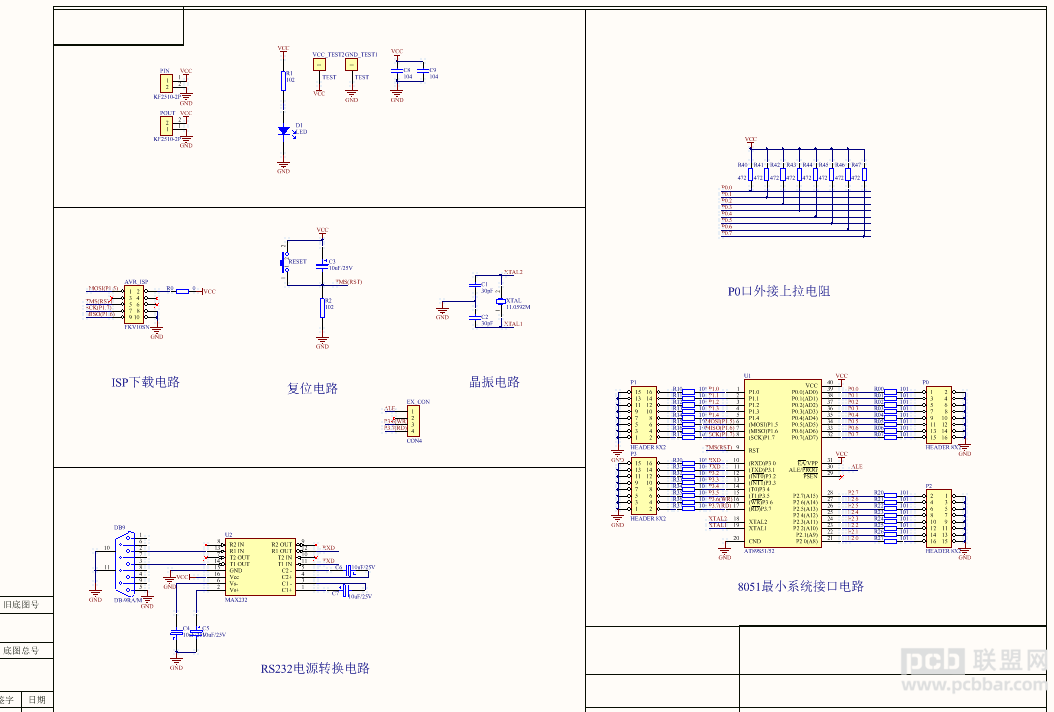Click resistor R0 next to AVR_ISP header
The image size is (1054, 712).
coord(182,291)
